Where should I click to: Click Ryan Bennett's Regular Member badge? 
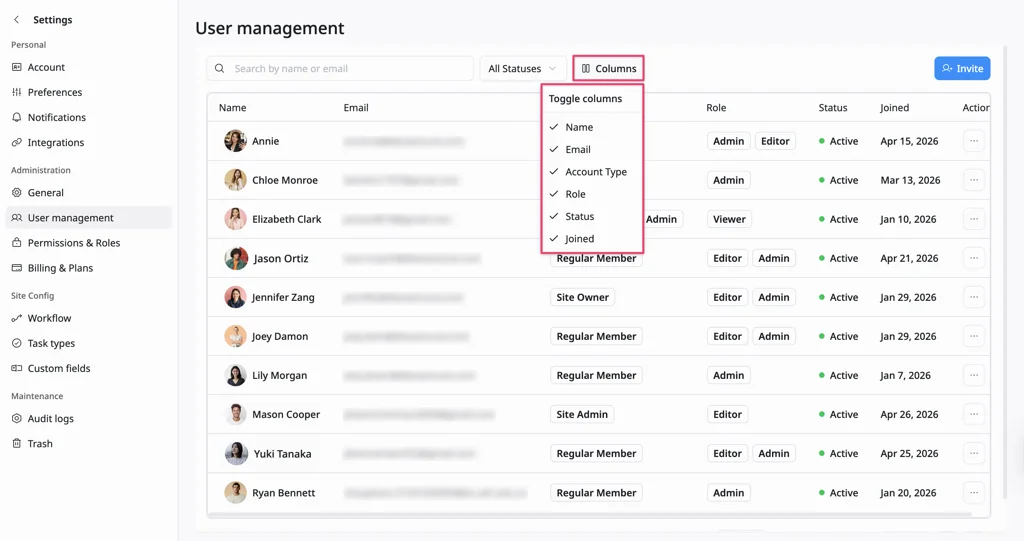[596, 493]
